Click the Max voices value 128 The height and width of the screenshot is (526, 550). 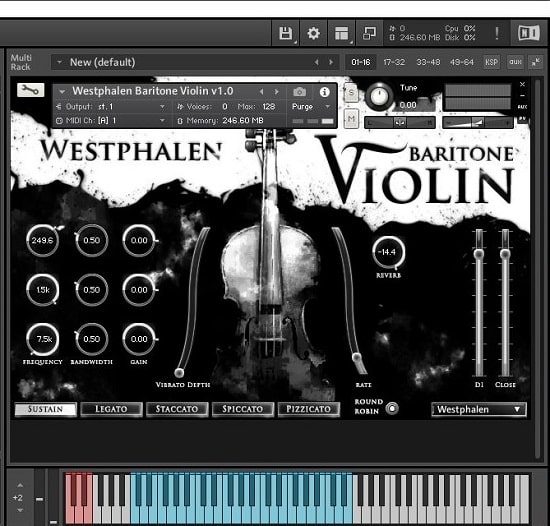pos(268,106)
